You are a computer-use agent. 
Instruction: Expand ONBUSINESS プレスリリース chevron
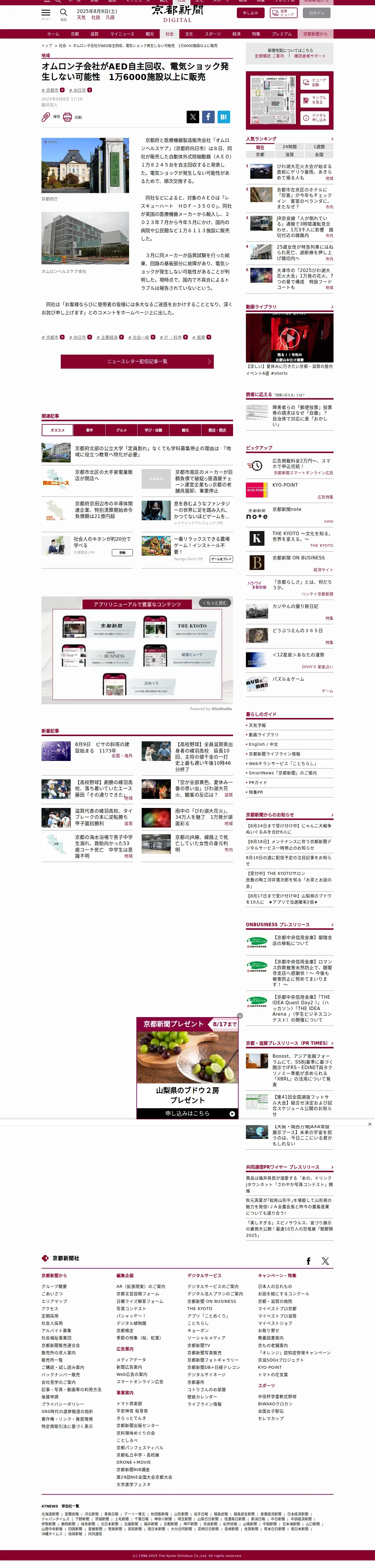(x=332, y=925)
